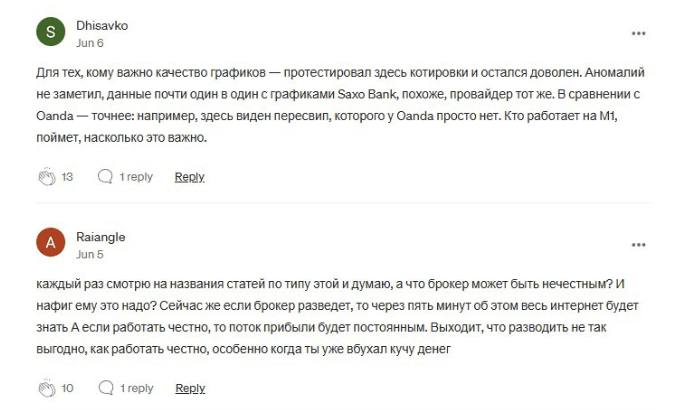This screenshot has height=410, width=678.
Task: Open three-dot menu on Dhisavko's comment
Action: [x=638, y=33]
